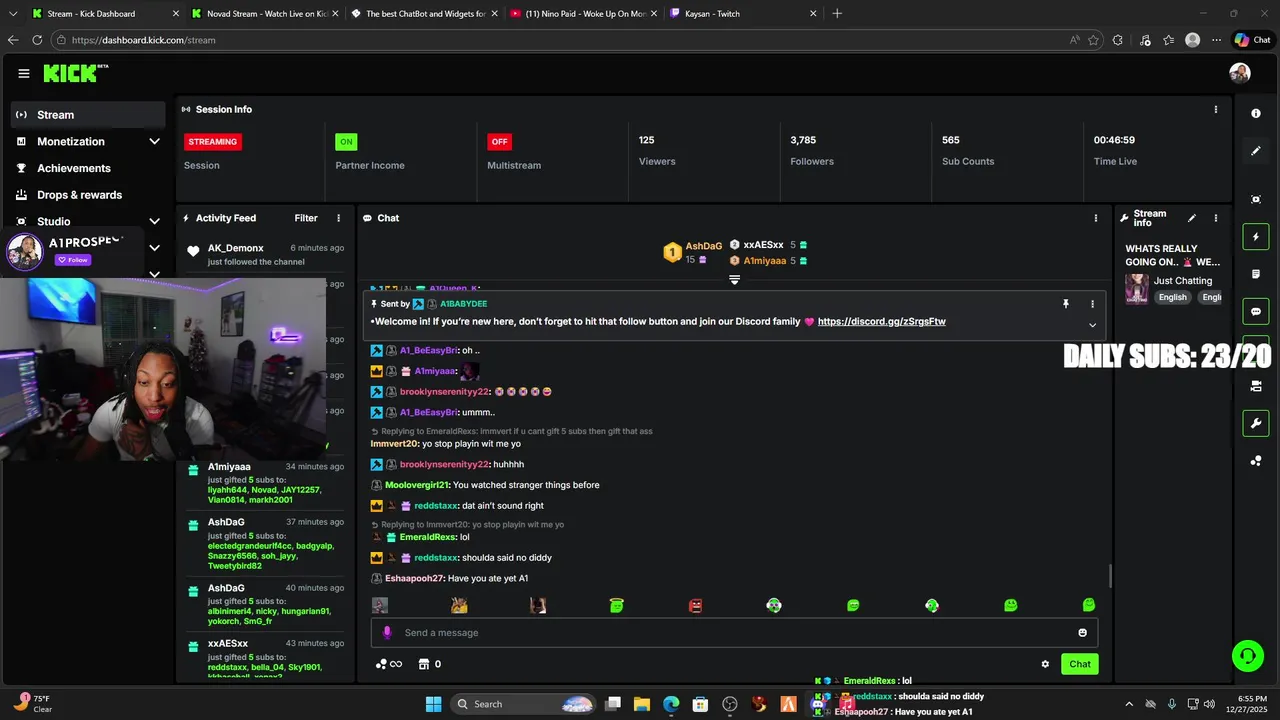Click the Copilot Chat button in browser
This screenshot has height=720, width=1280.
[x=1253, y=40]
